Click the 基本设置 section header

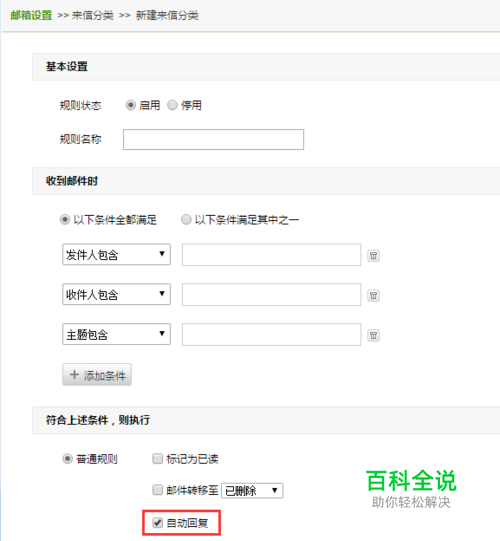266,67
